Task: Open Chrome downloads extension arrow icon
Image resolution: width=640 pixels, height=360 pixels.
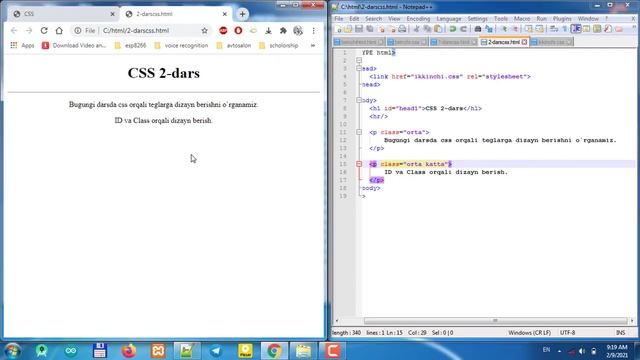Action: pyautogui.click(x=268, y=31)
